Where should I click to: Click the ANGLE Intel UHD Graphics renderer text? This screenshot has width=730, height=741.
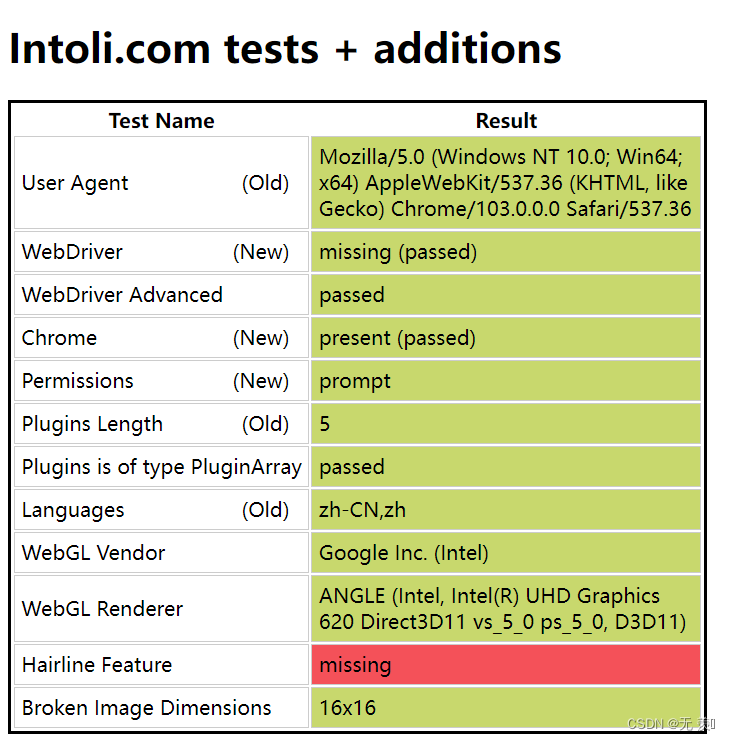[x=502, y=609]
